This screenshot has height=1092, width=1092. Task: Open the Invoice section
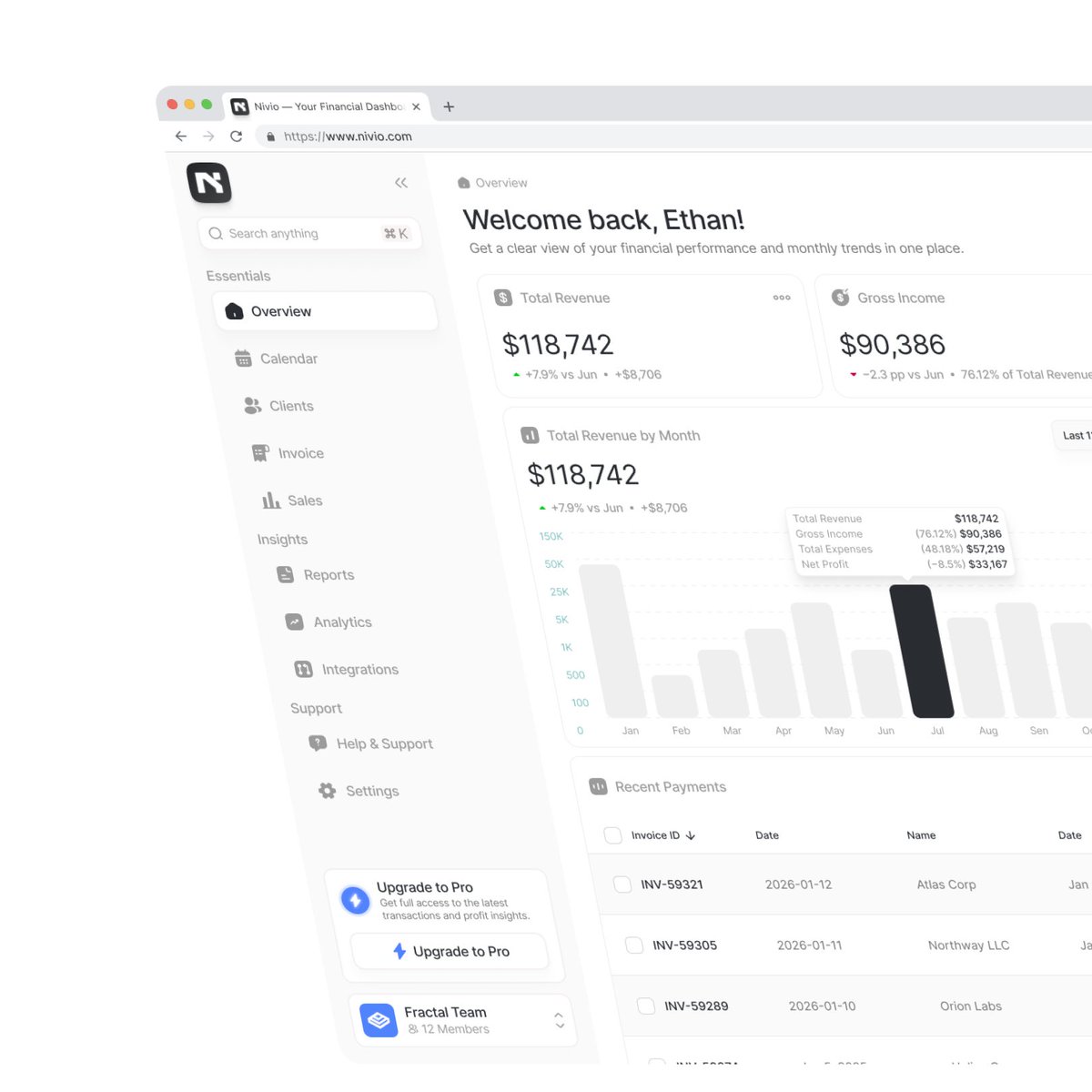pos(288,453)
